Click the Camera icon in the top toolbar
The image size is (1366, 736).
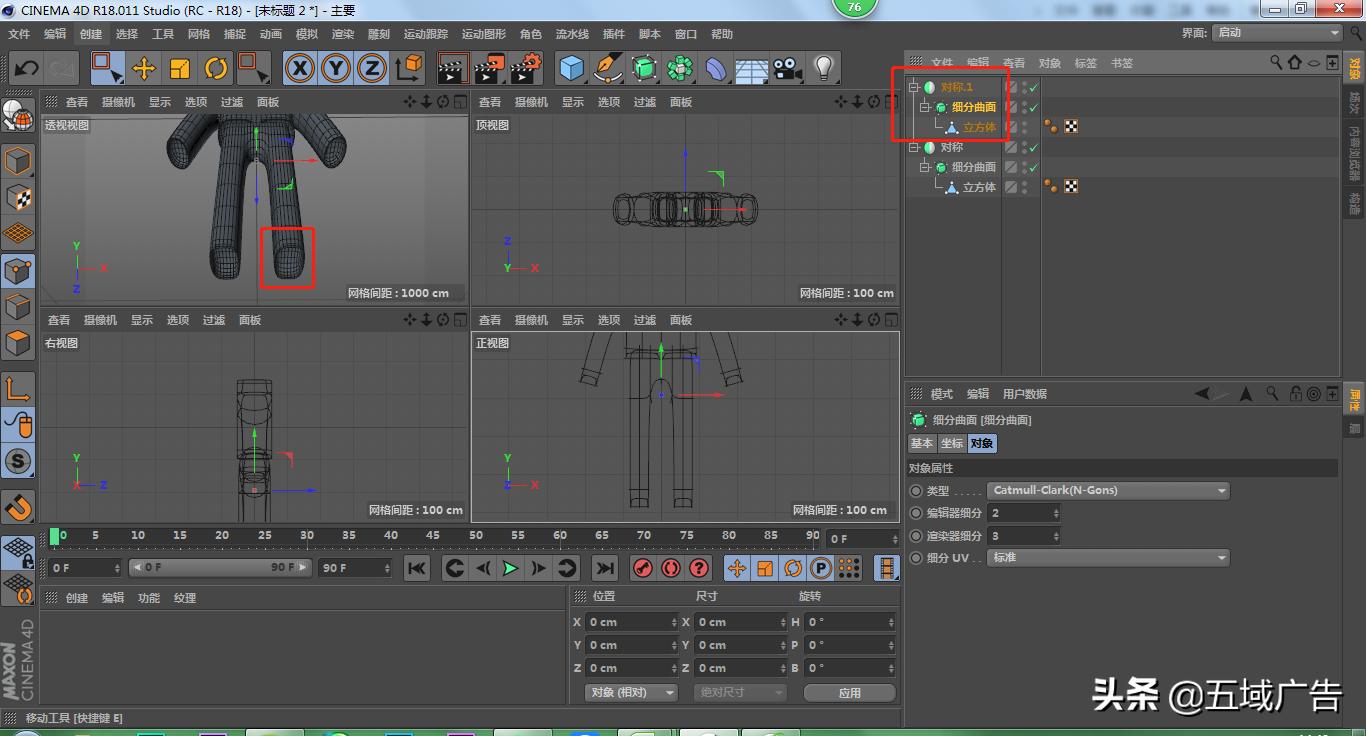point(786,68)
